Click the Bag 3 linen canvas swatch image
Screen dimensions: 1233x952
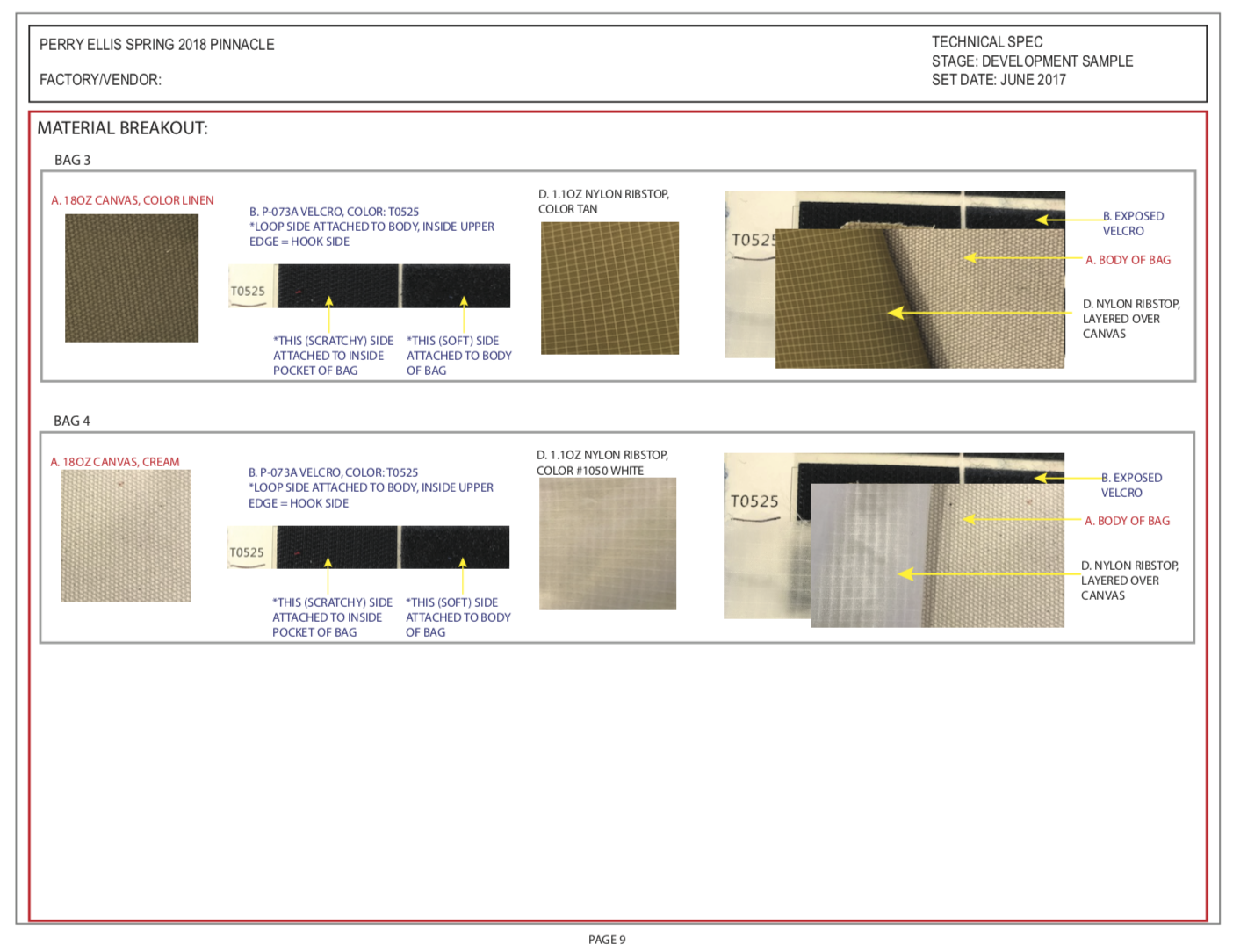pyautogui.click(x=132, y=278)
